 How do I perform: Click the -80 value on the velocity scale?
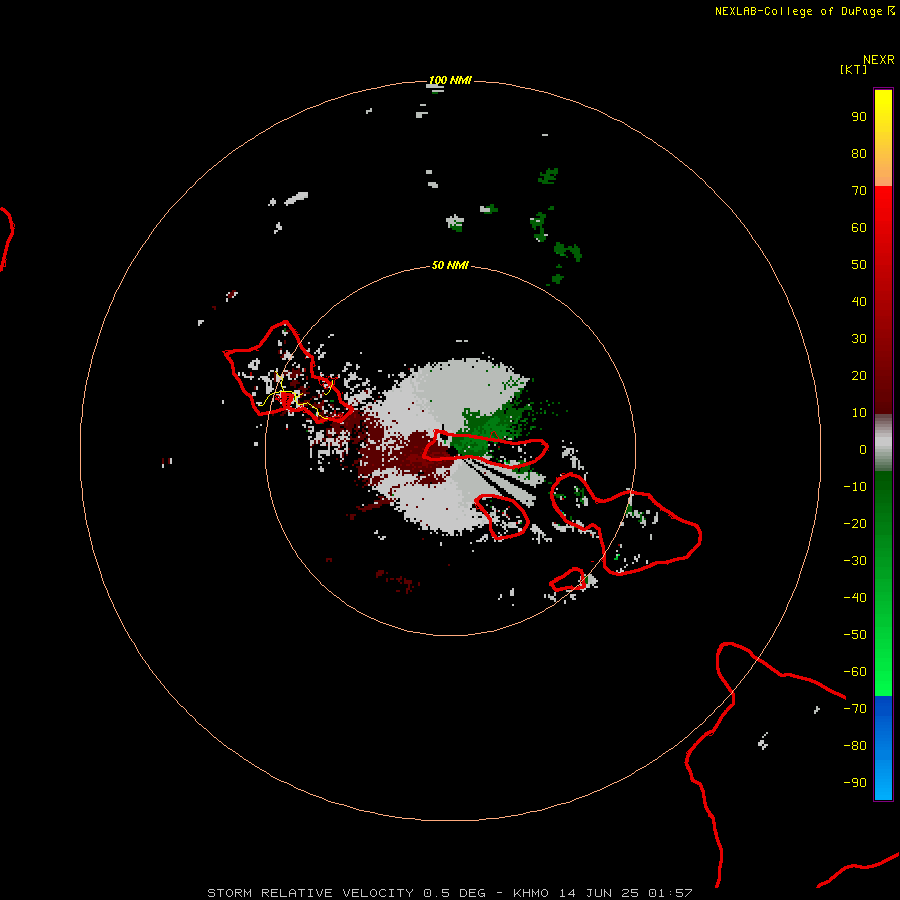click(x=855, y=746)
